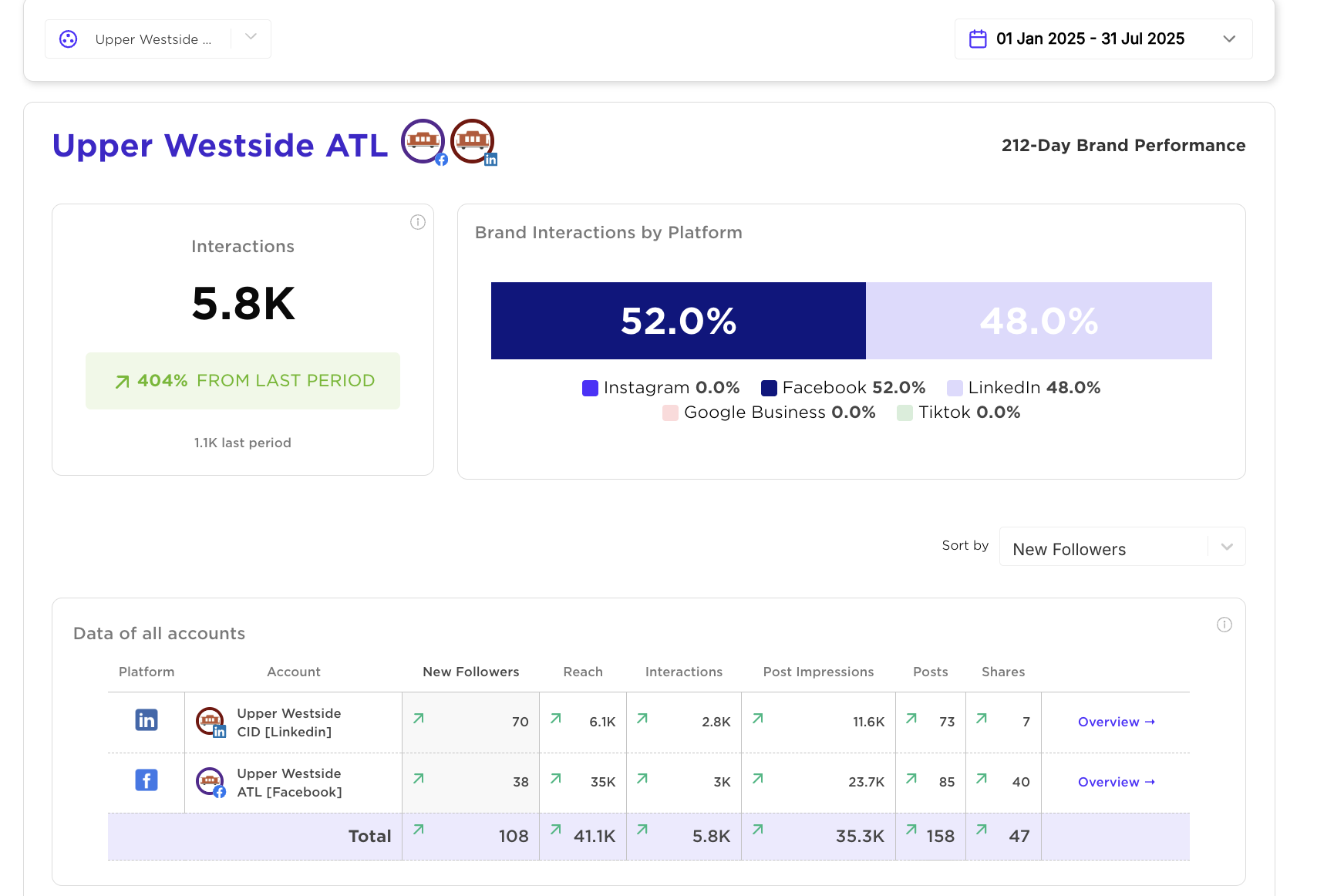The image size is (1334, 896).
Task: Sort table by New Followers column header
Action: pyautogui.click(x=471, y=672)
